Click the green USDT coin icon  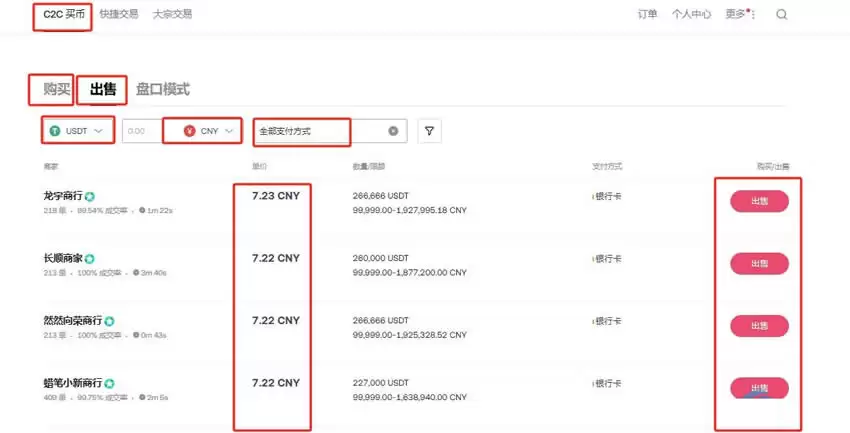pos(56,131)
